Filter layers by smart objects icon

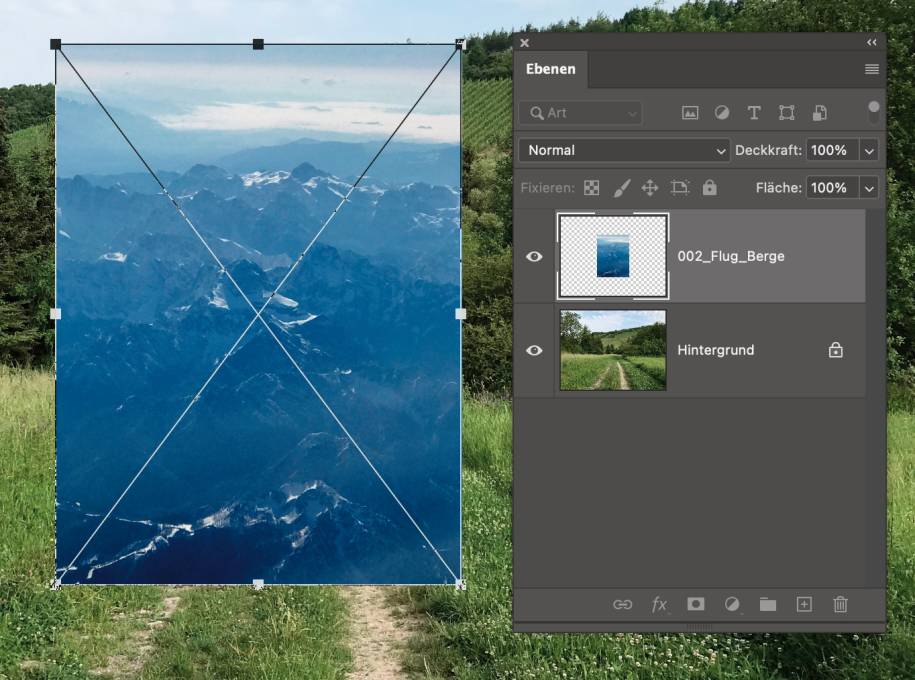click(x=819, y=113)
